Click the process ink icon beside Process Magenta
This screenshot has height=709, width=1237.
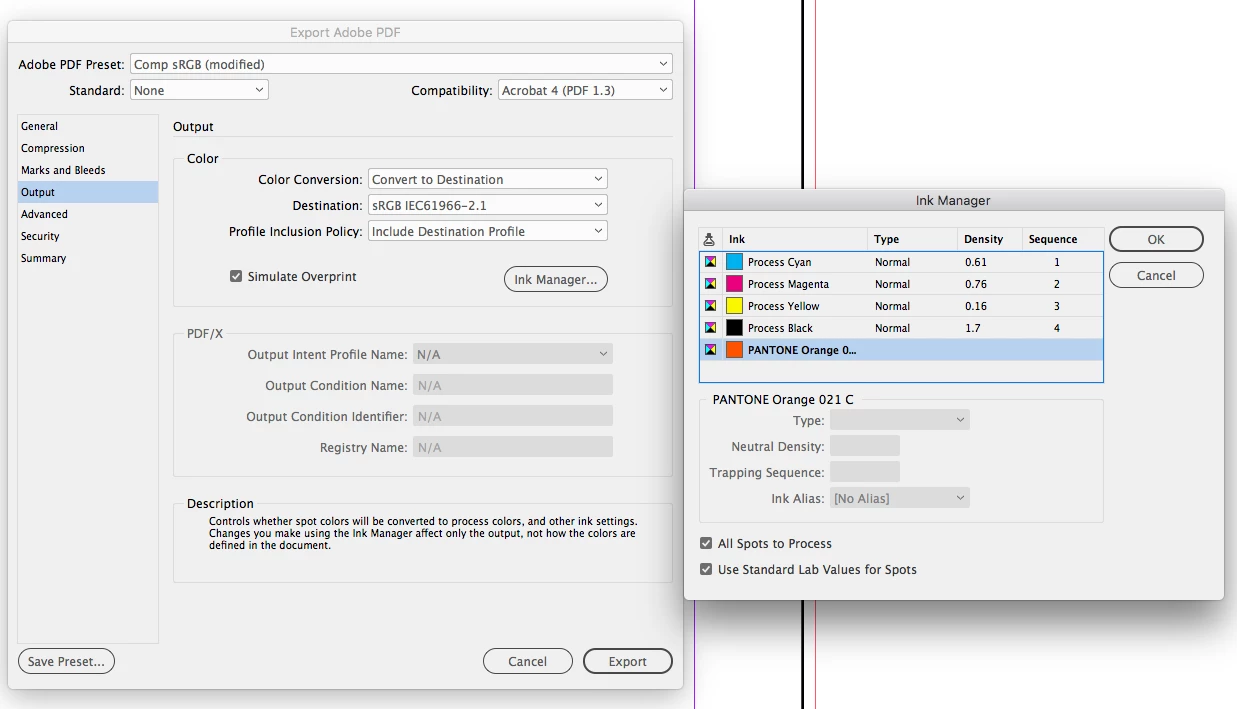(710, 284)
